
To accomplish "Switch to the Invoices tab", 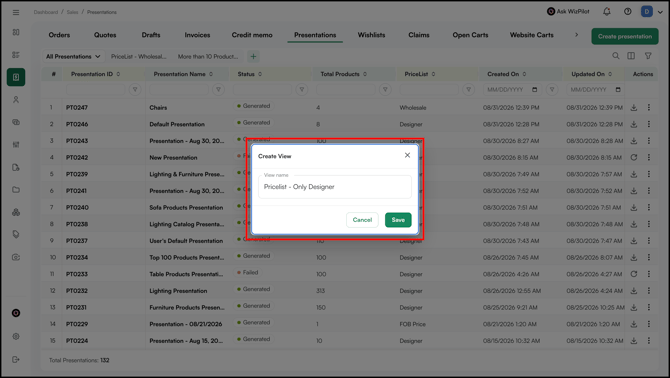I will pos(197,35).
